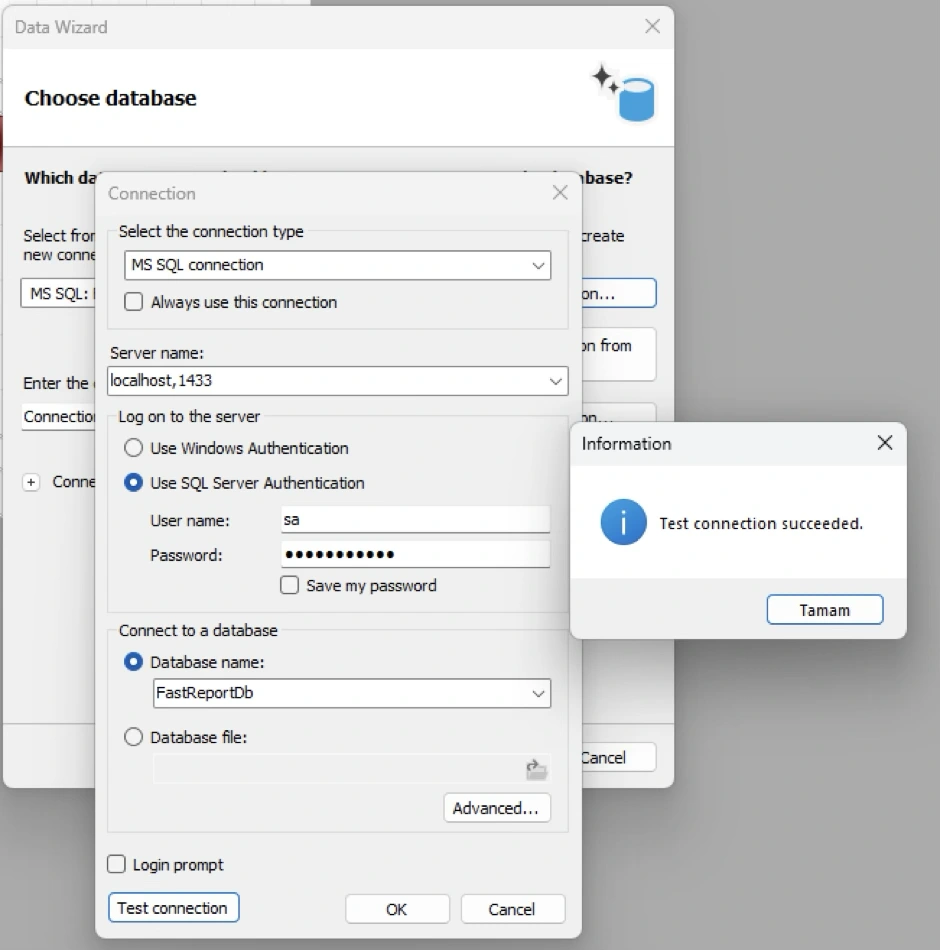Click the User name input field

[x=415, y=520]
